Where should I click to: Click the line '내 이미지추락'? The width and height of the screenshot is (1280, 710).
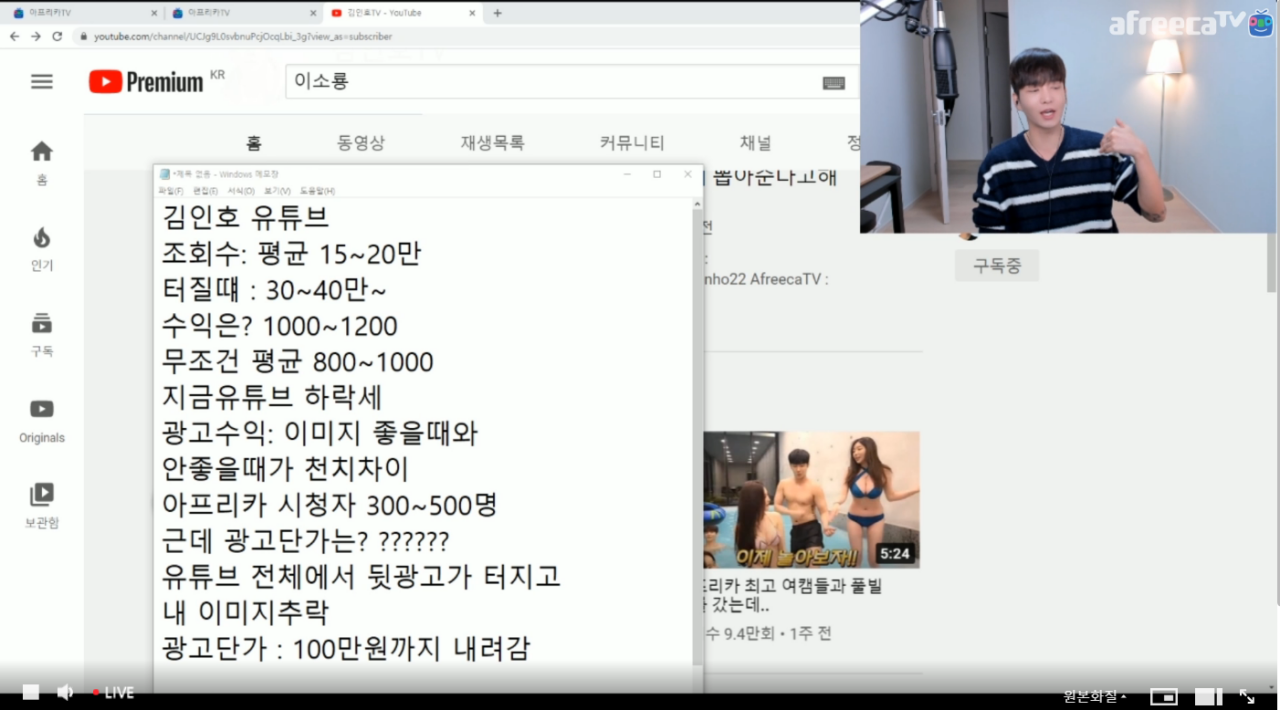click(x=245, y=613)
